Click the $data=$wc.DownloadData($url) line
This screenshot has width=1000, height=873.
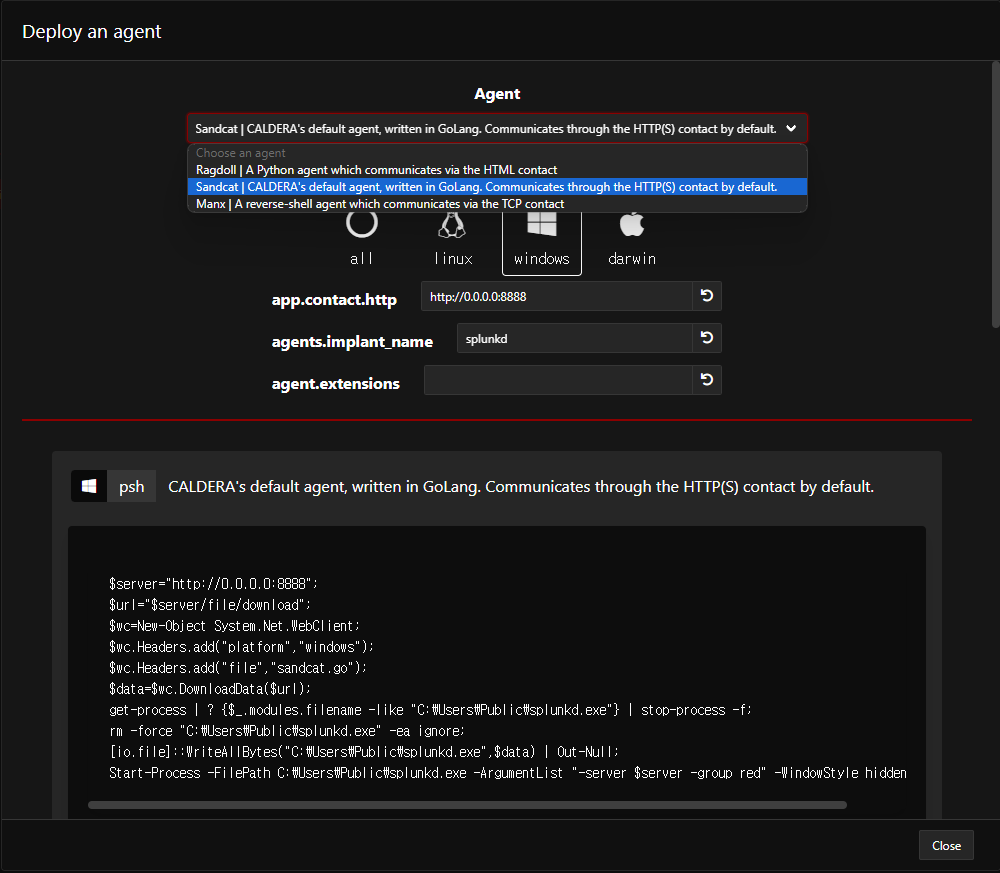210,689
